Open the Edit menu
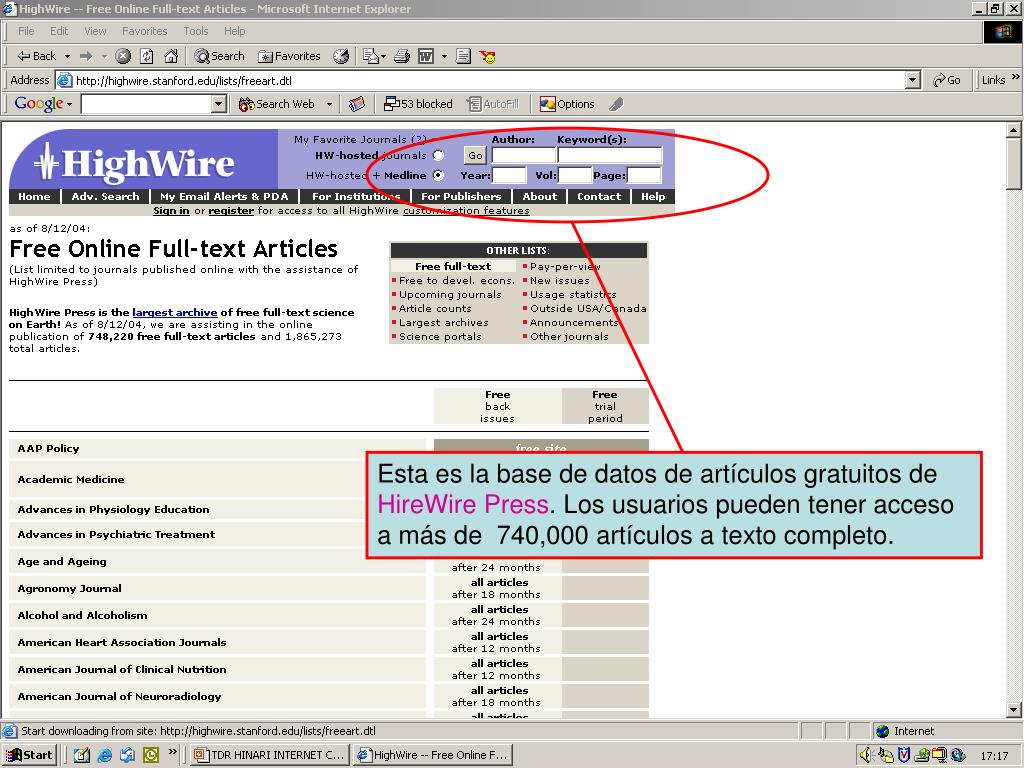1024x768 pixels. (59, 31)
